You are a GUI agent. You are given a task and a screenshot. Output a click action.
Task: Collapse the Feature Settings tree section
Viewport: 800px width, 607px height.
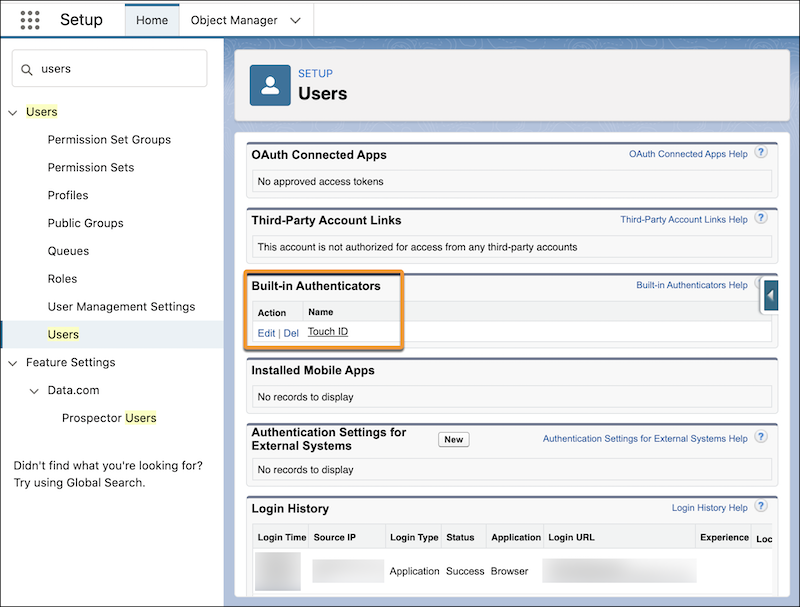(x=13, y=363)
